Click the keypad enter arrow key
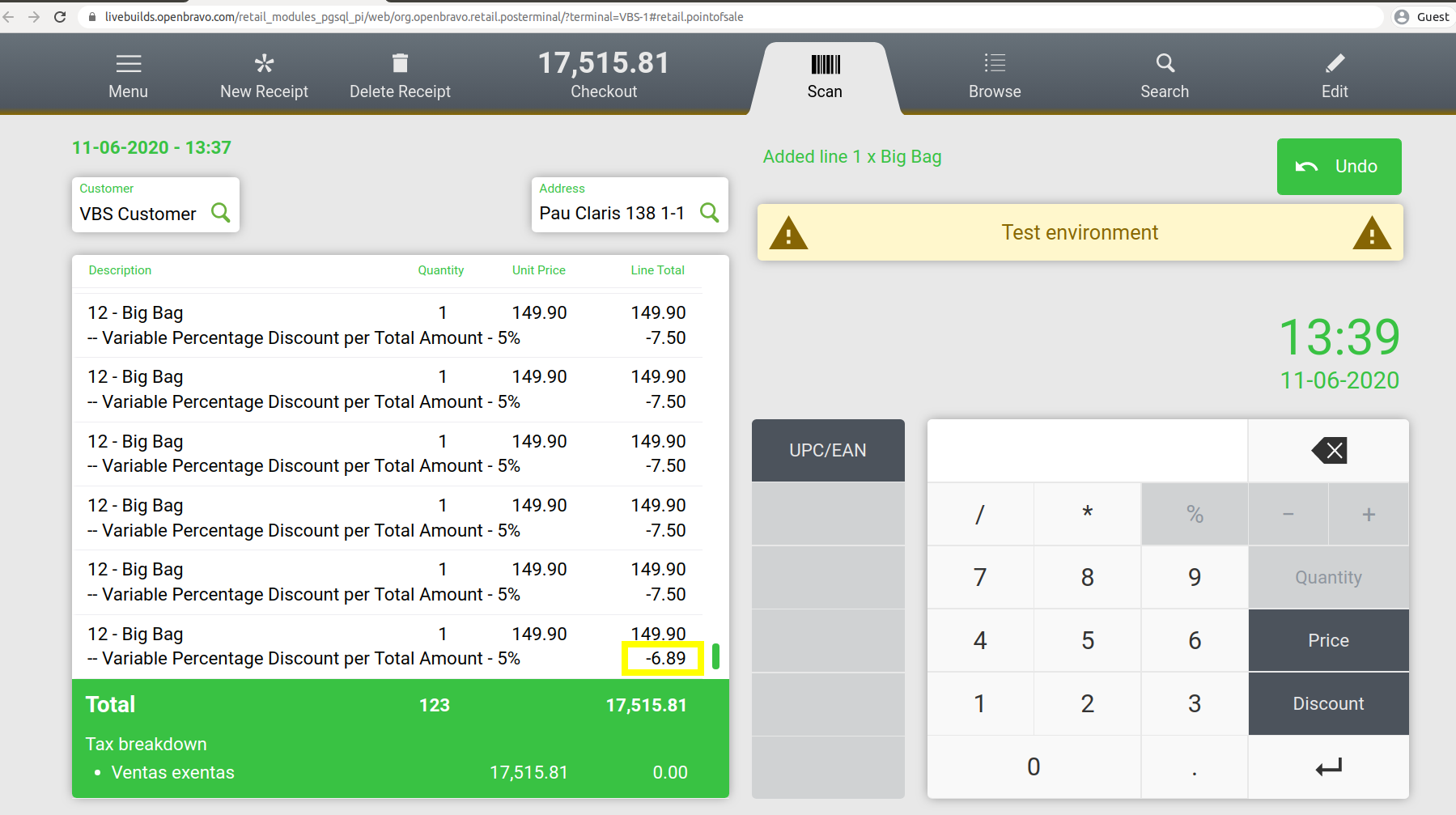1456x815 pixels. pyautogui.click(x=1328, y=766)
